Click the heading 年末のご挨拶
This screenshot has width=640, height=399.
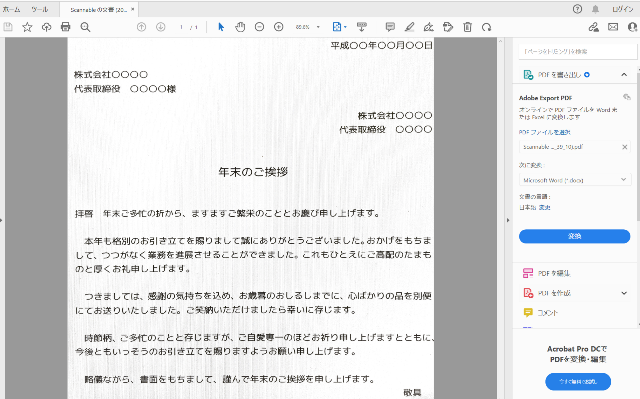point(253,172)
